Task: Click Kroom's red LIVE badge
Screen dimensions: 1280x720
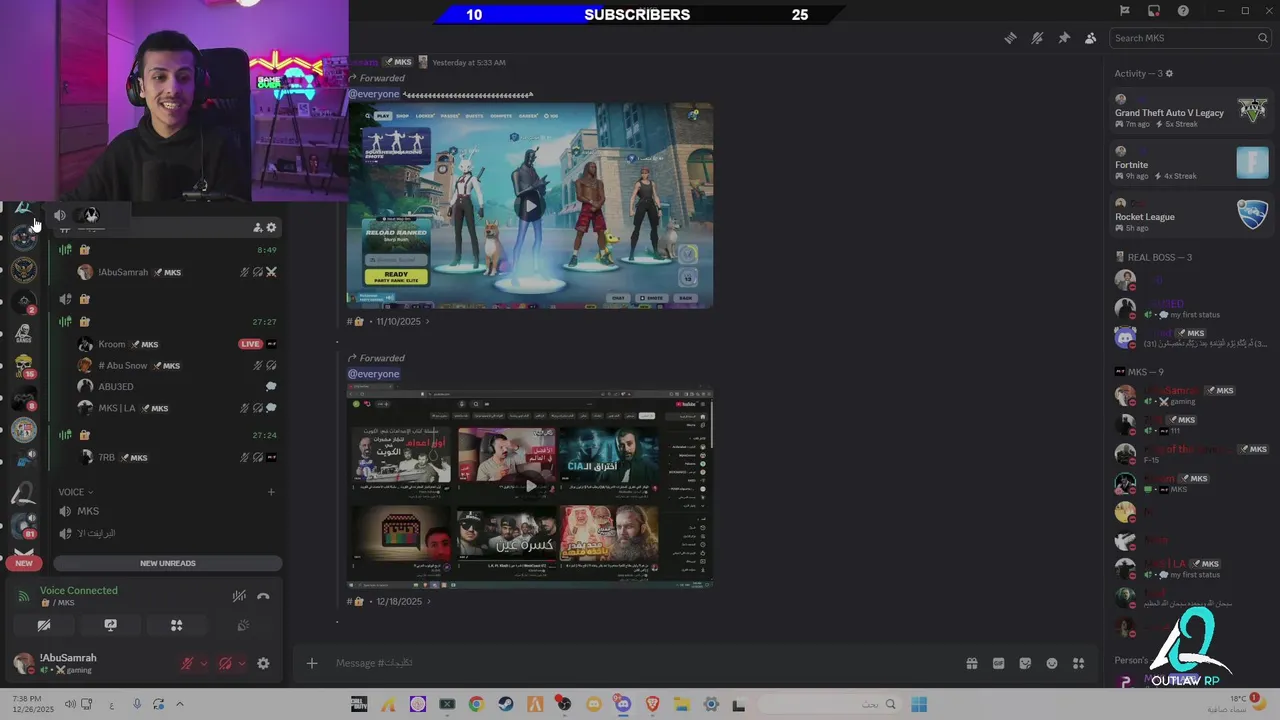Action: click(x=250, y=344)
